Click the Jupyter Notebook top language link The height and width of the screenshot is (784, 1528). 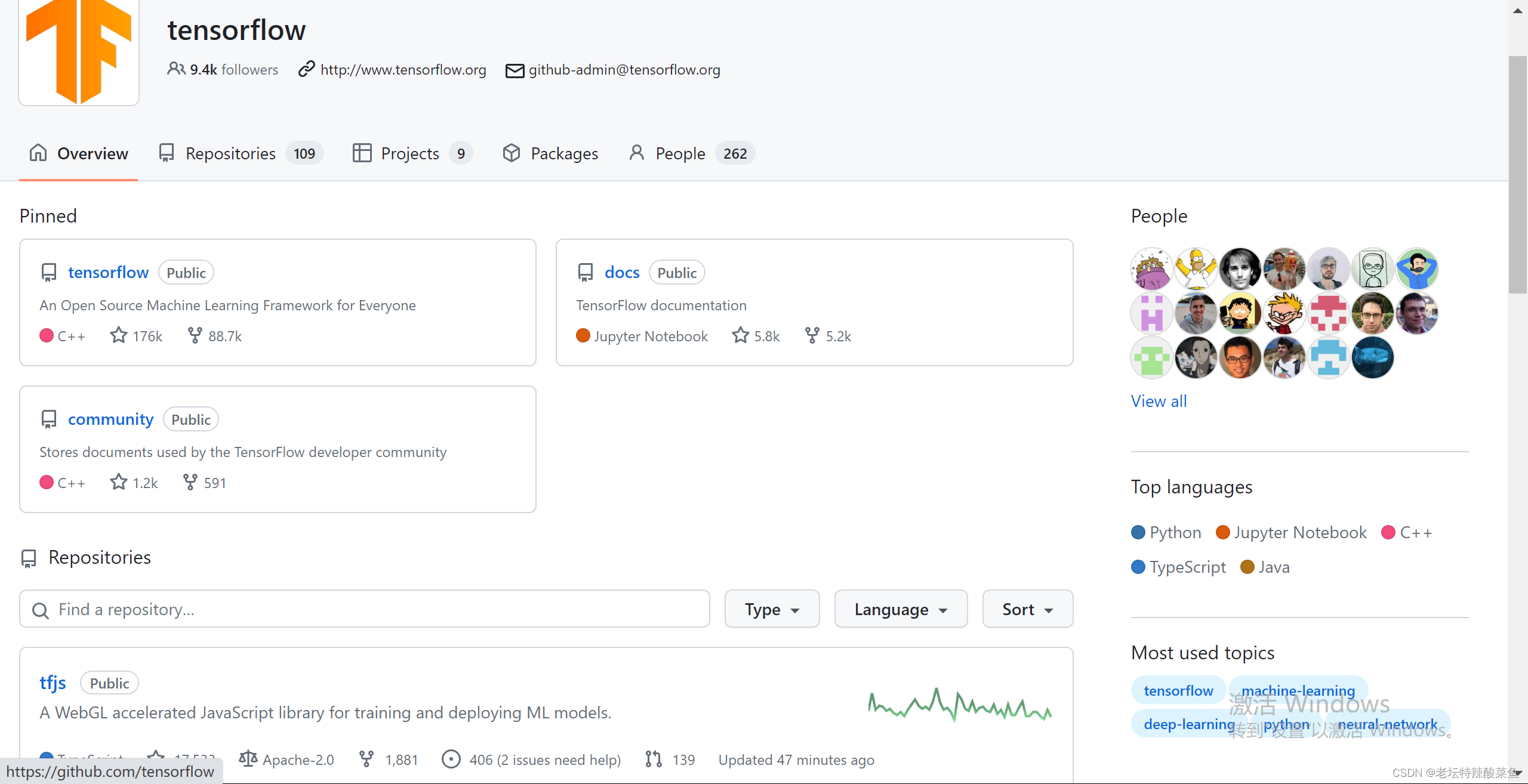click(x=1291, y=532)
